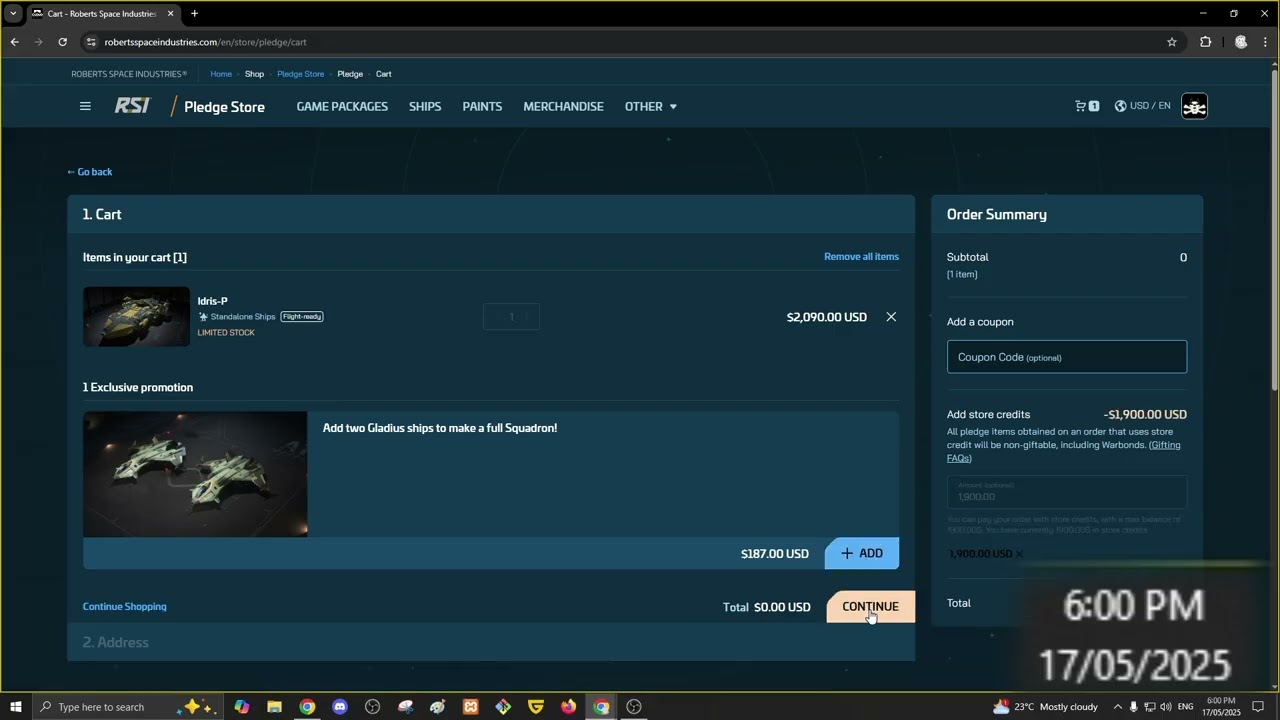Open the hamburger menu next to RSI logo
Viewport: 1280px width, 720px height.
point(85,106)
